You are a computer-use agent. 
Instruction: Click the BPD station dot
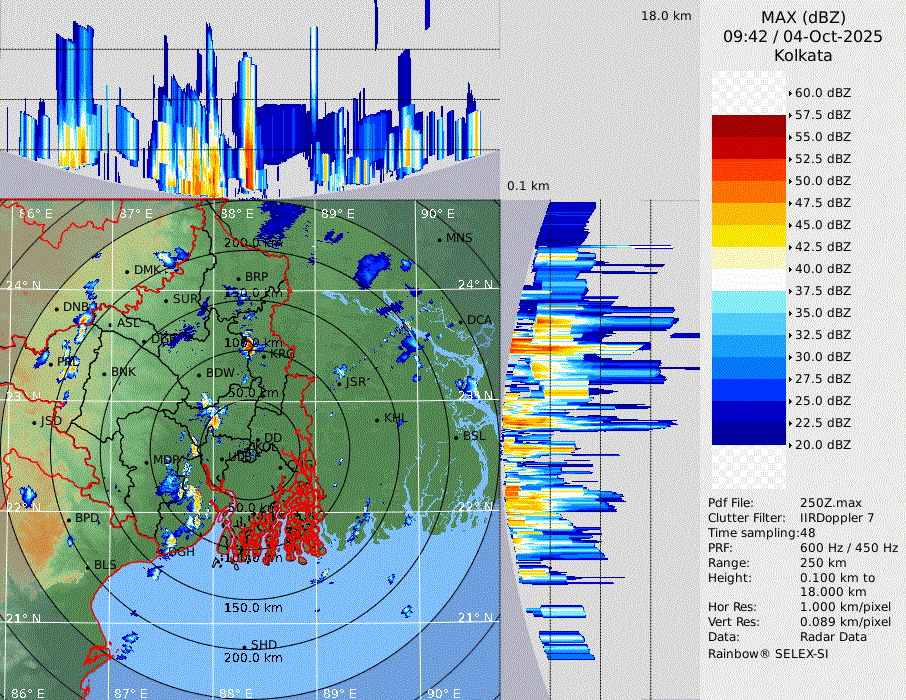click(69, 519)
